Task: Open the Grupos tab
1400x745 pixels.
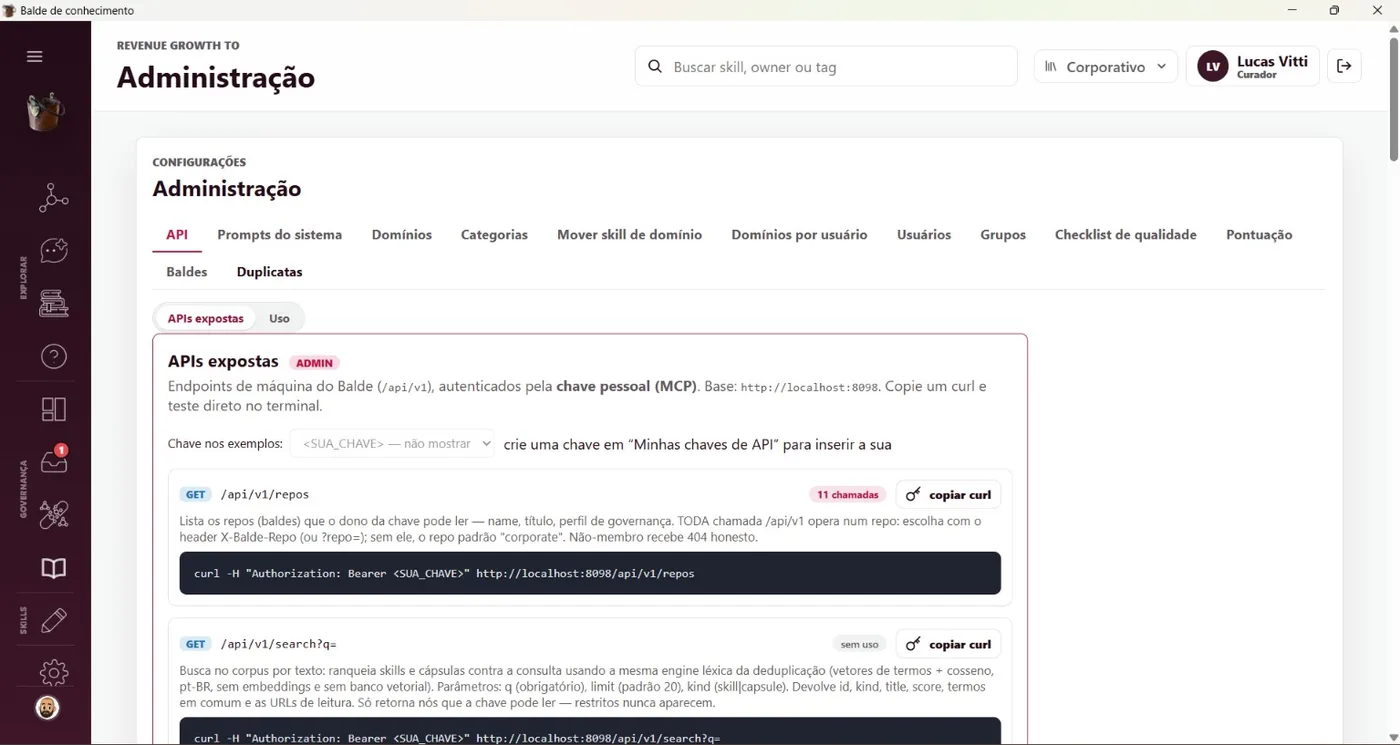Action: [x=1003, y=235]
